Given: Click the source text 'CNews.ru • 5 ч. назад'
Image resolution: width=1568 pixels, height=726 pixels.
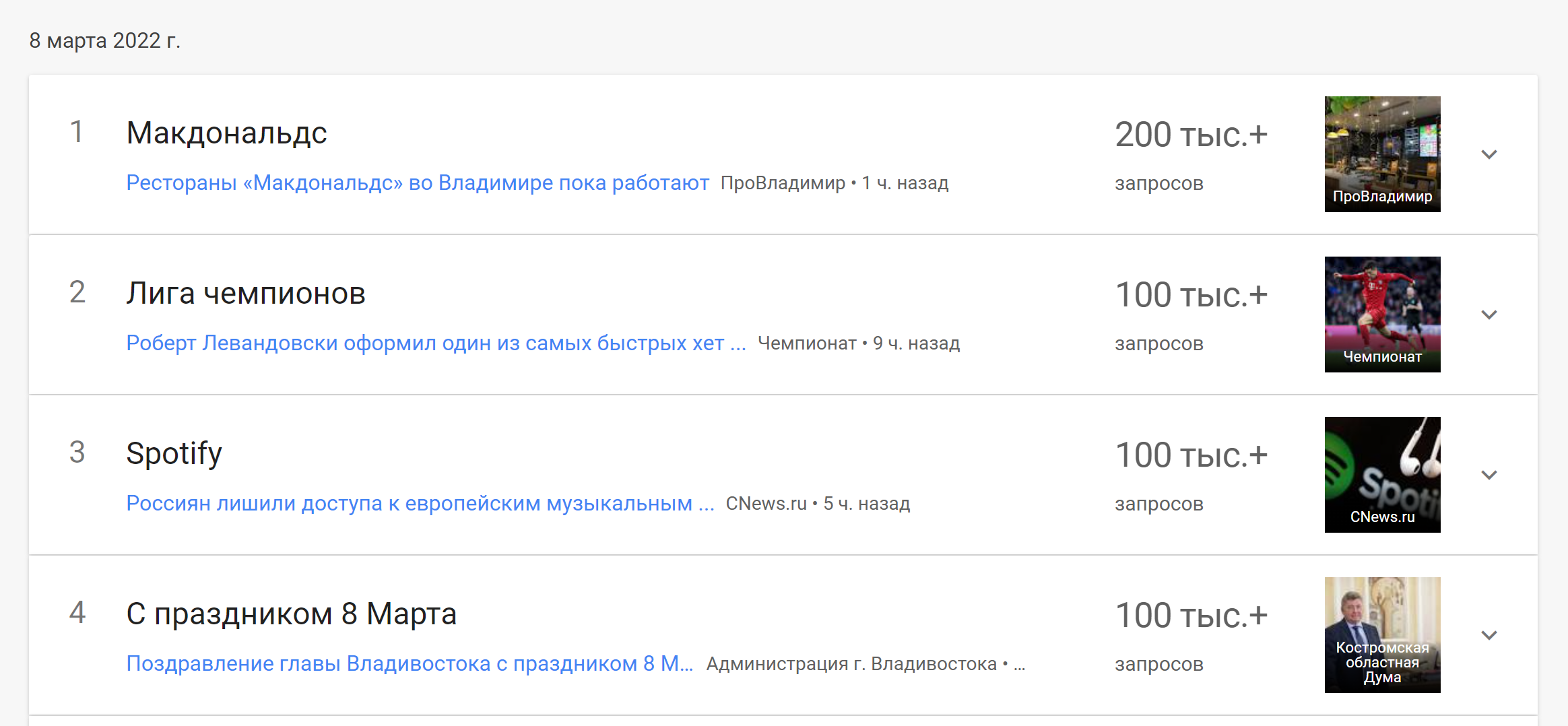Looking at the screenshot, I should [818, 504].
